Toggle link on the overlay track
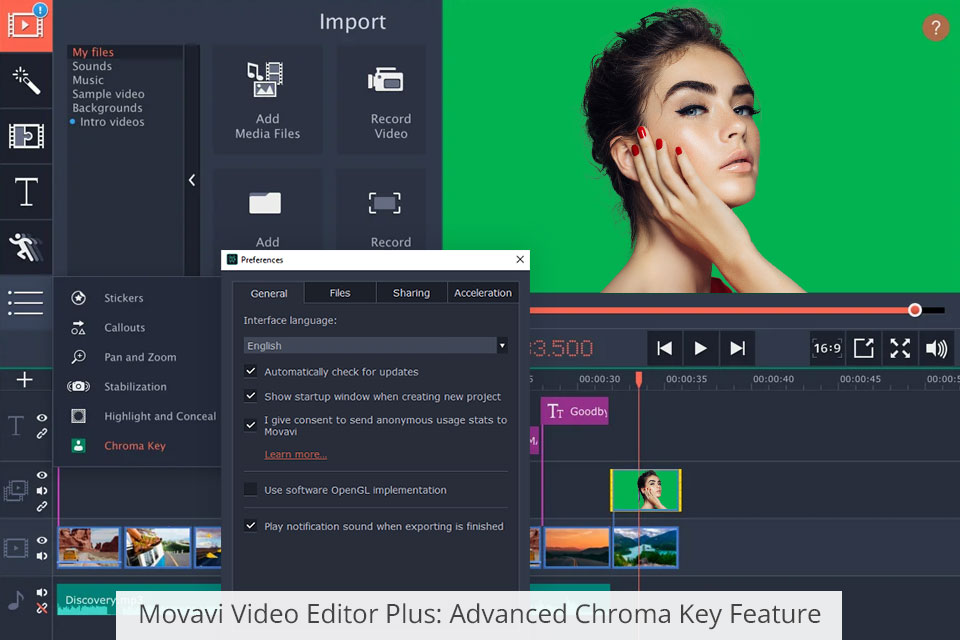This screenshot has height=640, width=960. 42,506
